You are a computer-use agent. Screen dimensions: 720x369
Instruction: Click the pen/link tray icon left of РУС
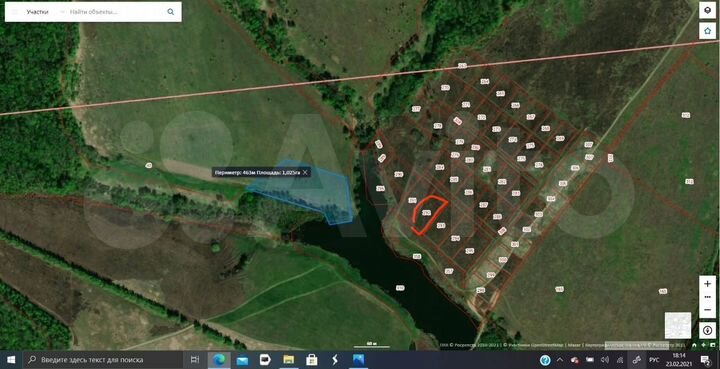[x=637, y=360]
